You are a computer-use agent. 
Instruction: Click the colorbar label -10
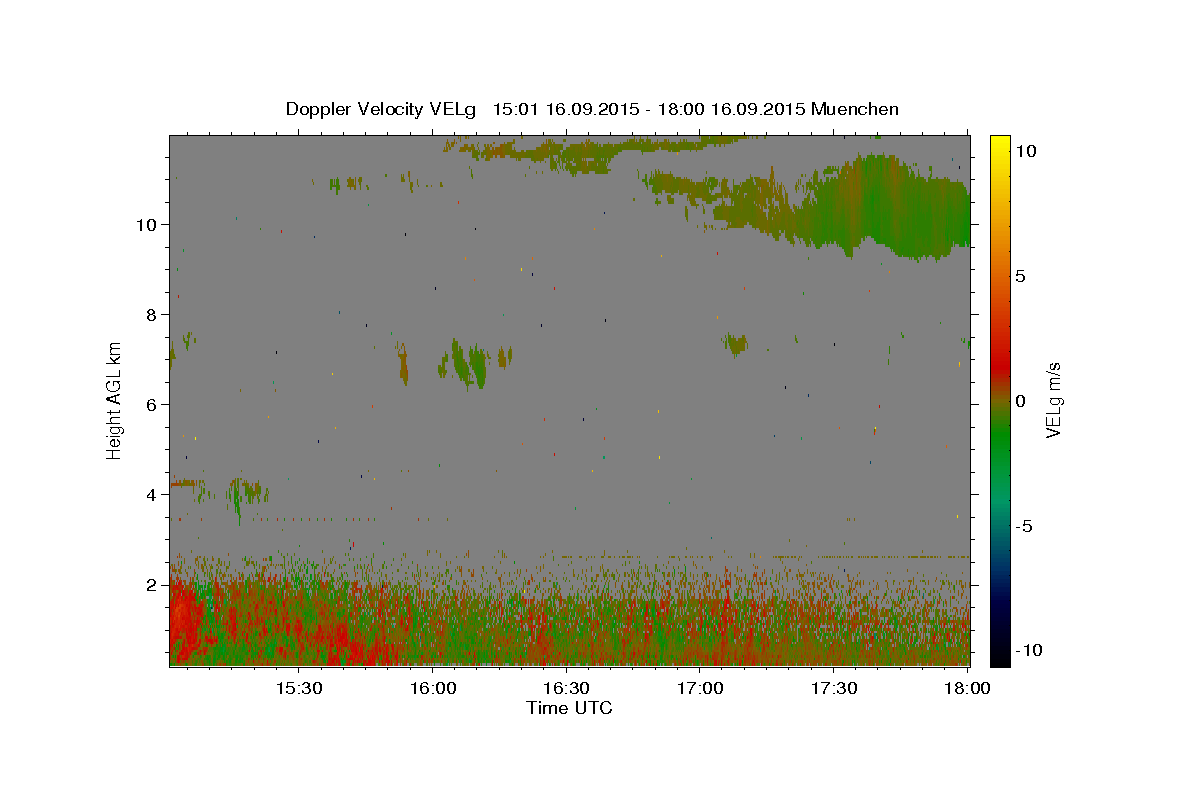coord(1027,651)
